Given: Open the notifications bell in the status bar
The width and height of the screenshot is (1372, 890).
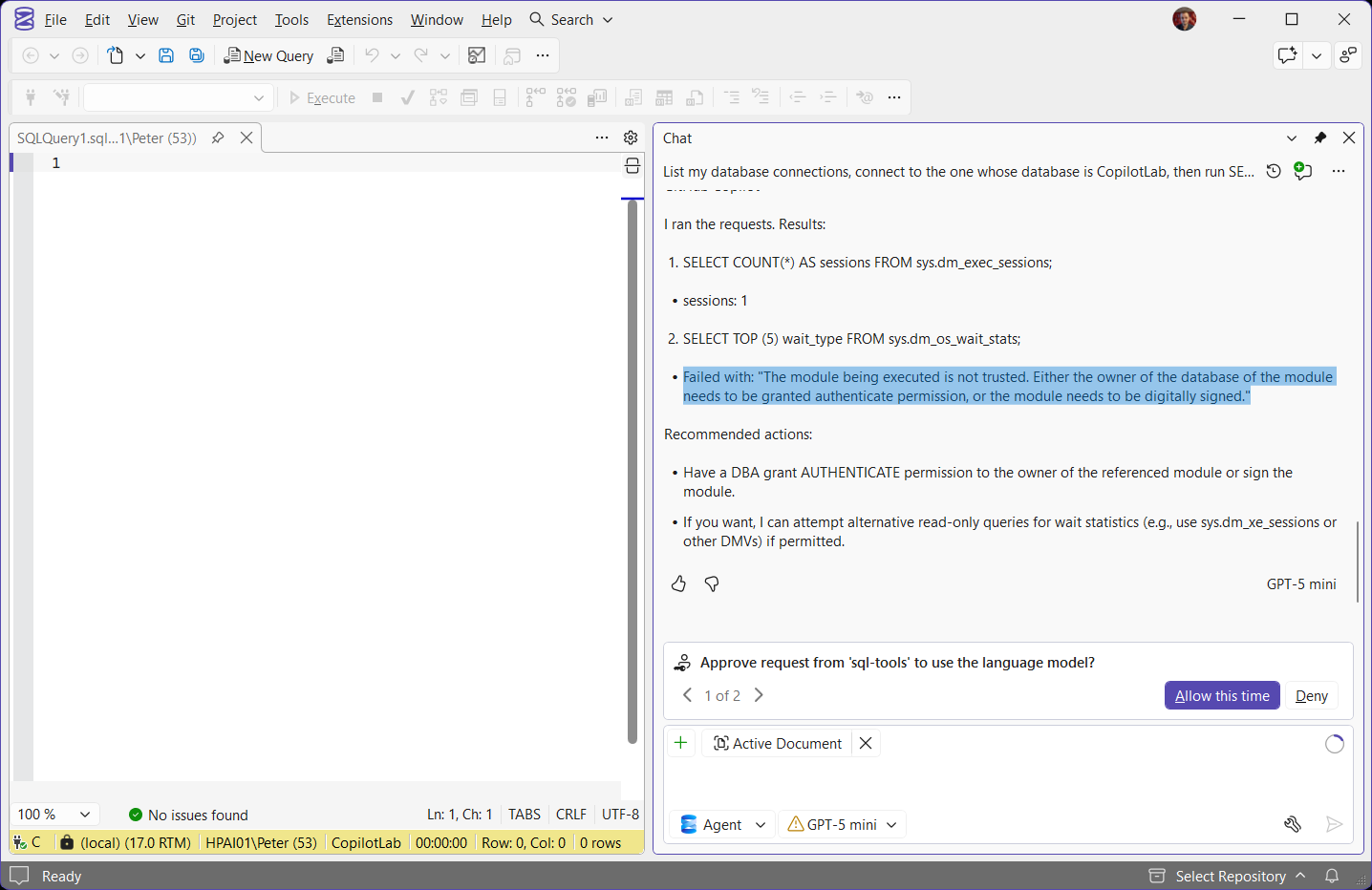Looking at the screenshot, I should (1332, 876).
